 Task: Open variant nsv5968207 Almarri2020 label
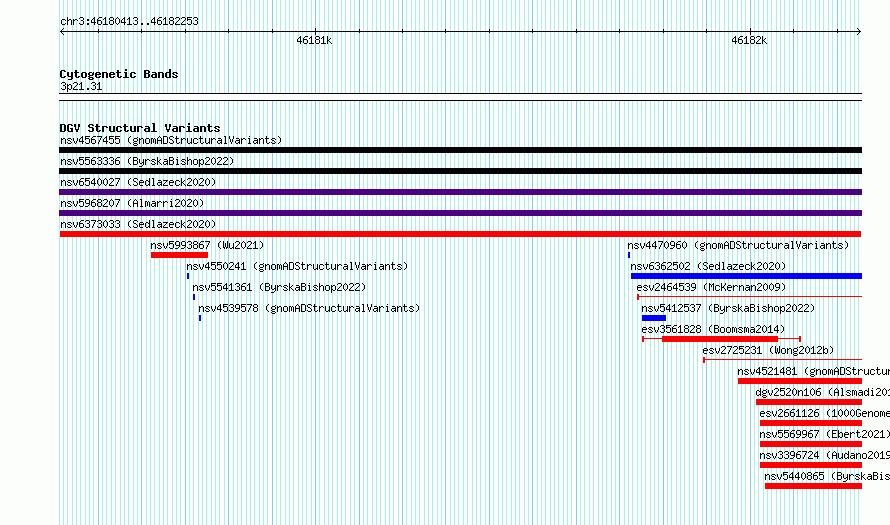pos(132,203)
